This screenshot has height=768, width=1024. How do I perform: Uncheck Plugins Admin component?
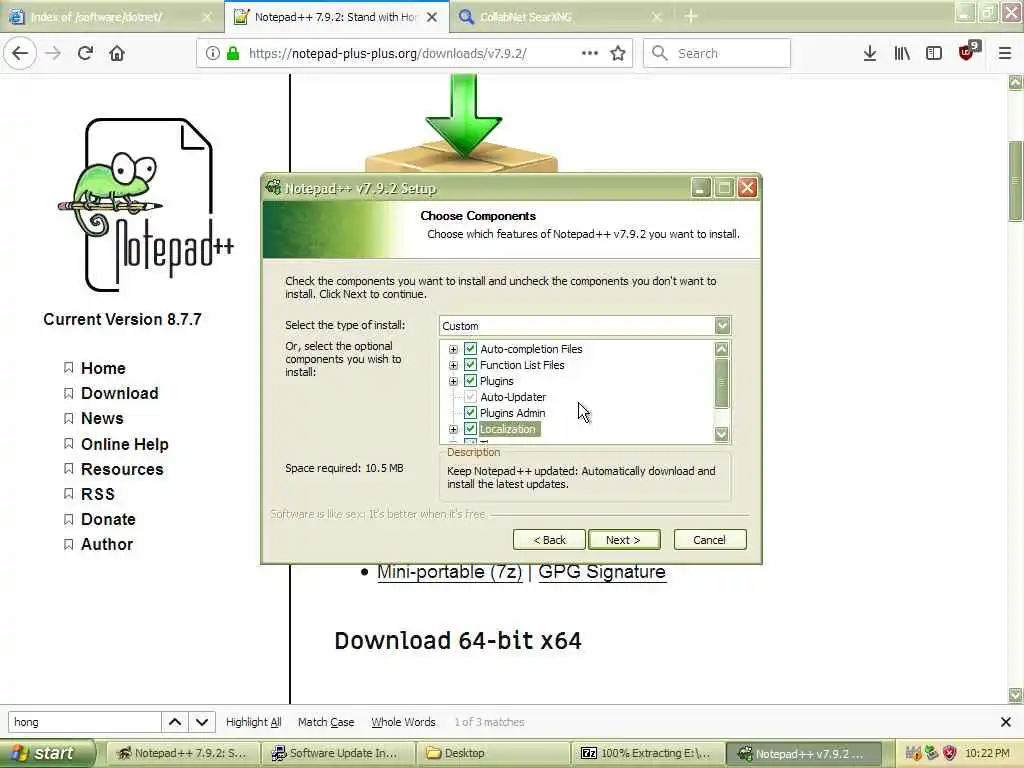[x=470, y=413]
